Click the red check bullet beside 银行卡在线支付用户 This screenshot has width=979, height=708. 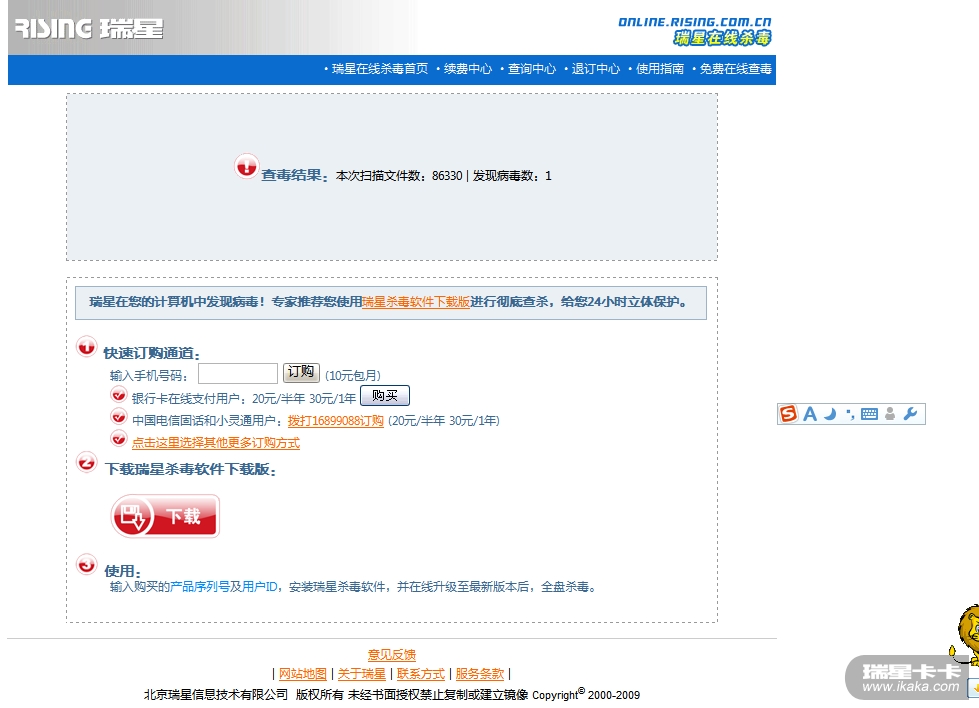click(118, 395)
